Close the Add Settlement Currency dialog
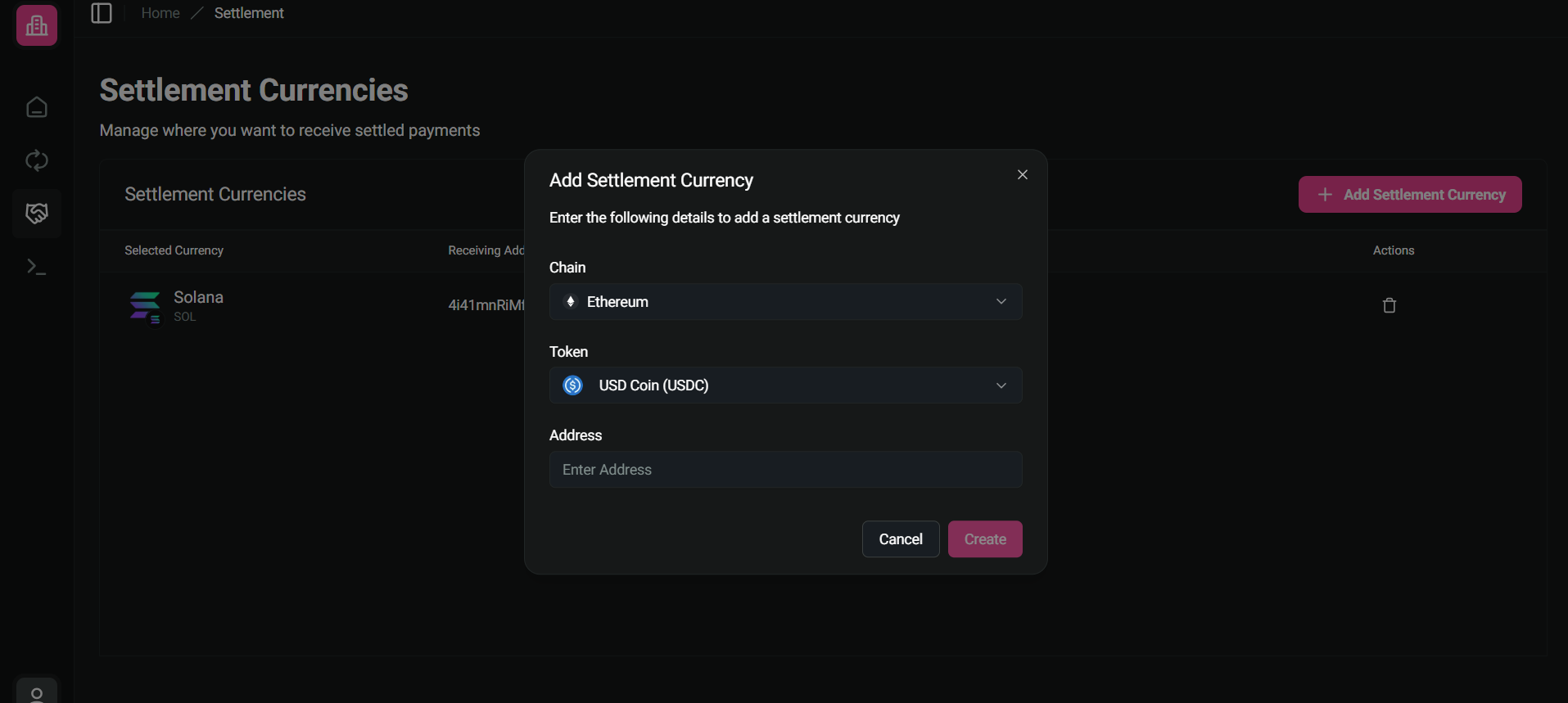Screen dimensions: 1568x703 pyautogui.click(x=1023, y=174)
